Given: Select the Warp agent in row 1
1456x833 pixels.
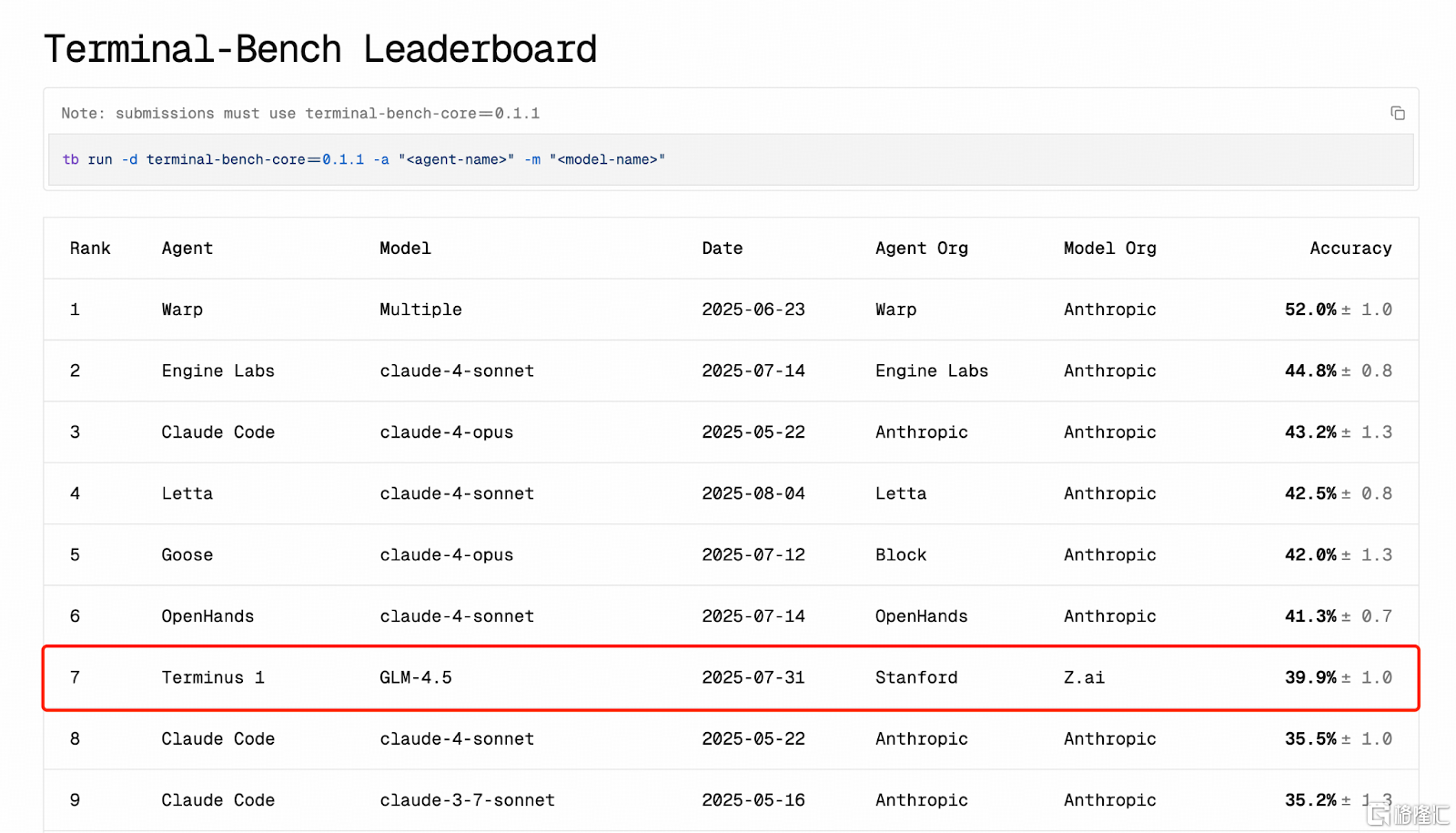Looking at the screenshot, I should pyautogui.click(x=182, y=310).
